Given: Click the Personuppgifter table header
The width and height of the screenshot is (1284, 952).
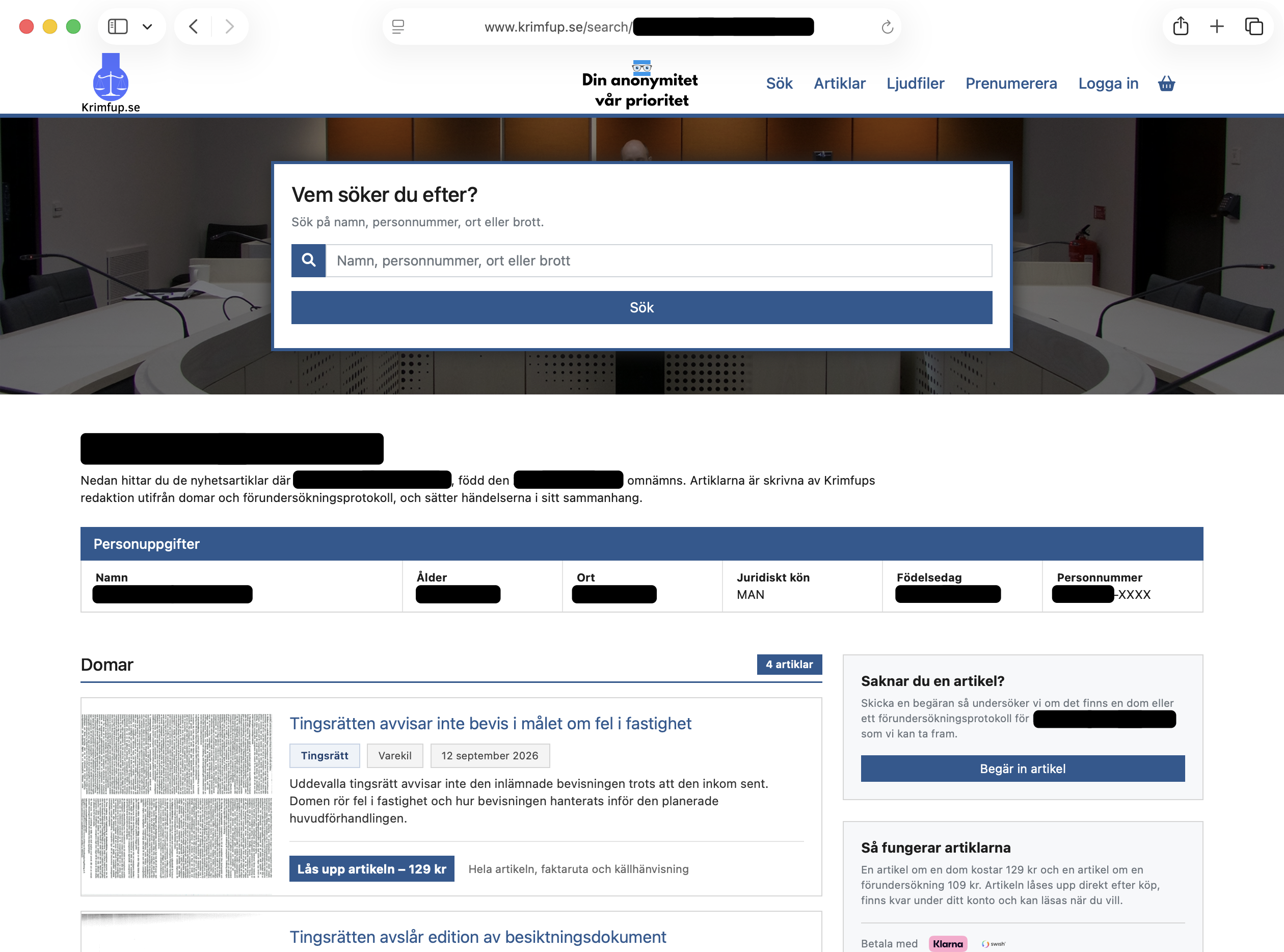Looking at the screenshot, I should pos(641,543).
